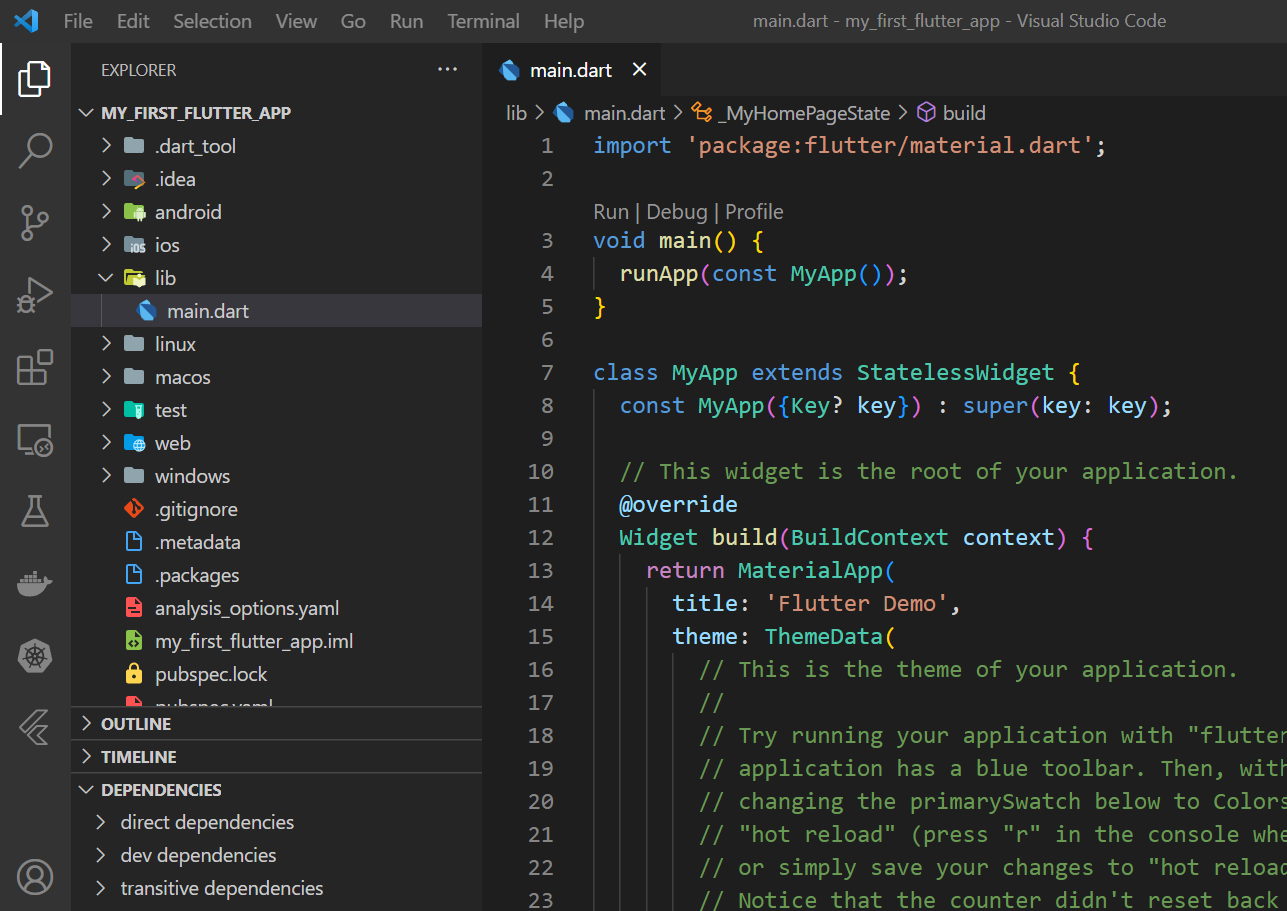Open the Kubernetes view
Screen dimensions: 1287x911
click(35, 657)
